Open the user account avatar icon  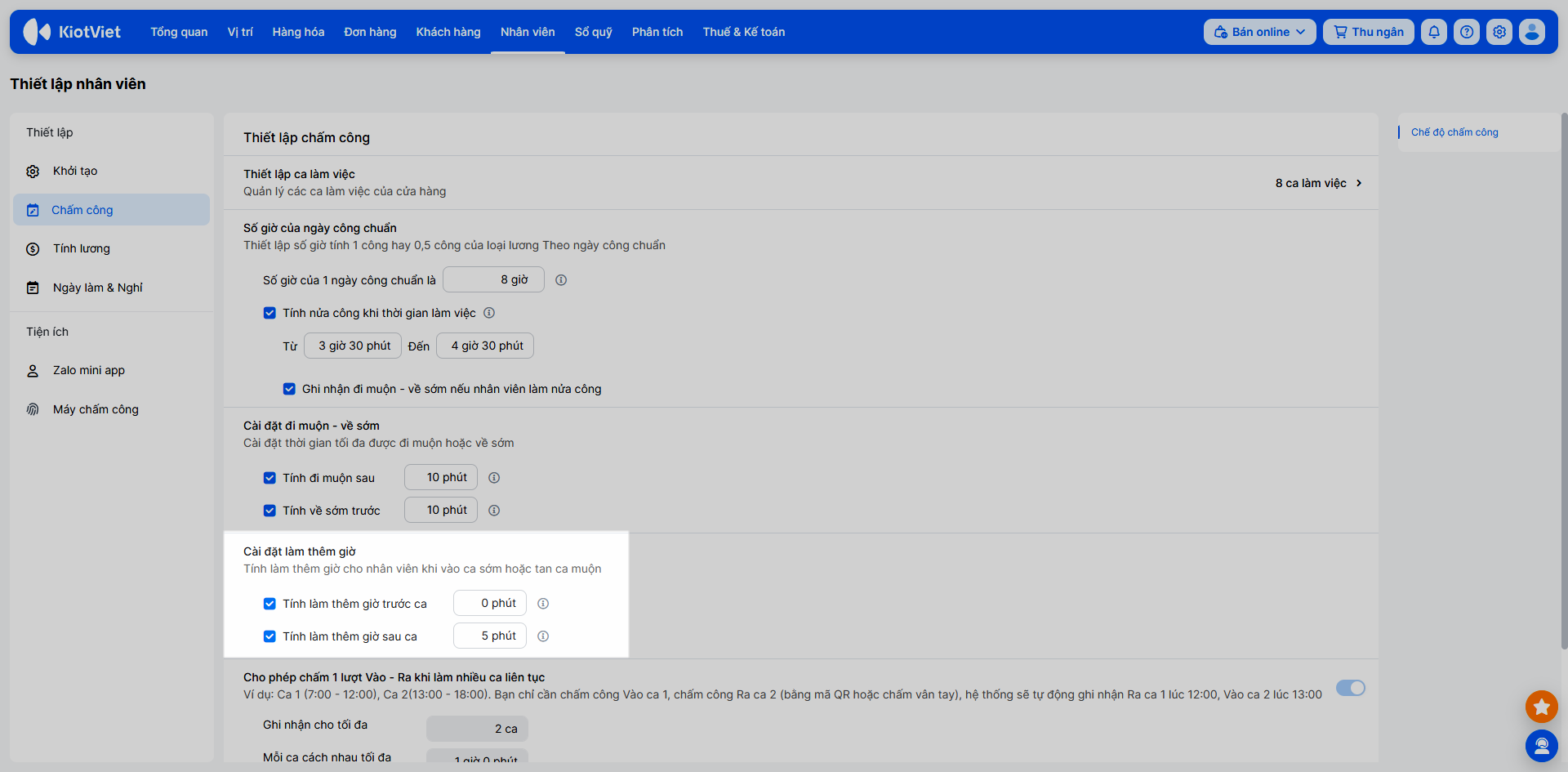1532,32
